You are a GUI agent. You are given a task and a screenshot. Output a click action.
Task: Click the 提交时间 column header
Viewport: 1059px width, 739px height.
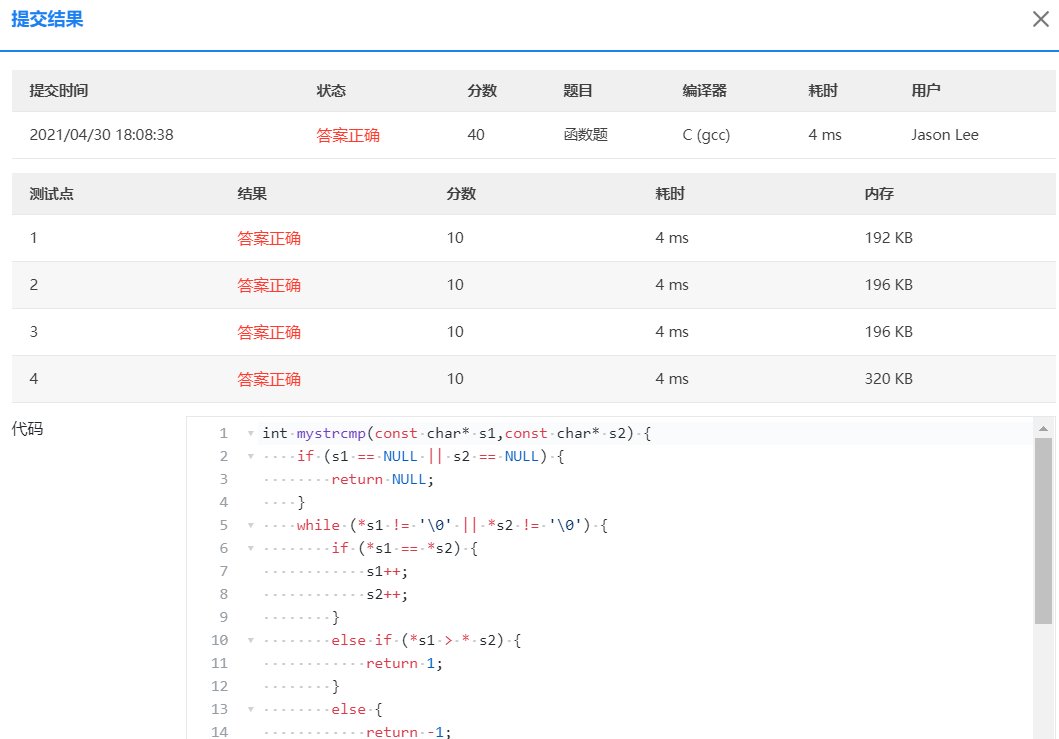point(59,91)
